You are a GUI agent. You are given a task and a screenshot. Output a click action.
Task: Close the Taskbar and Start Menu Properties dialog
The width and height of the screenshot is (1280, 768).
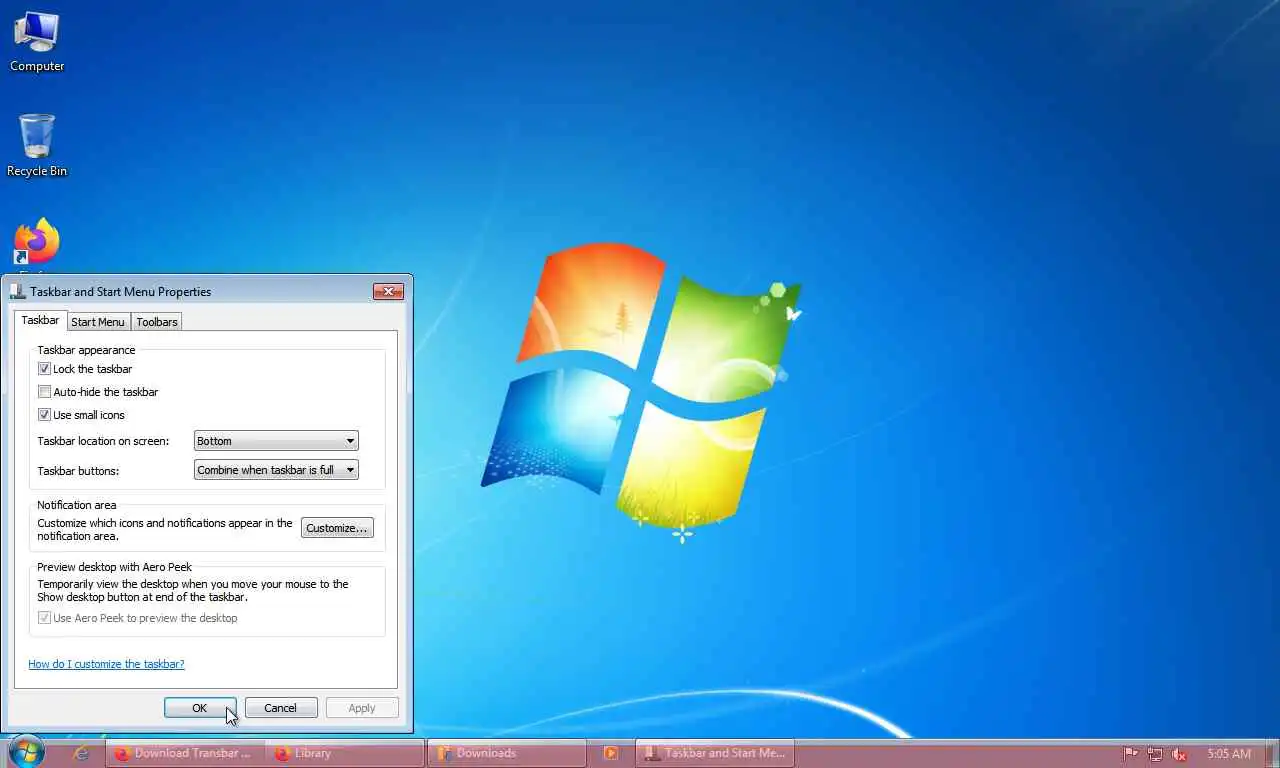388,292
